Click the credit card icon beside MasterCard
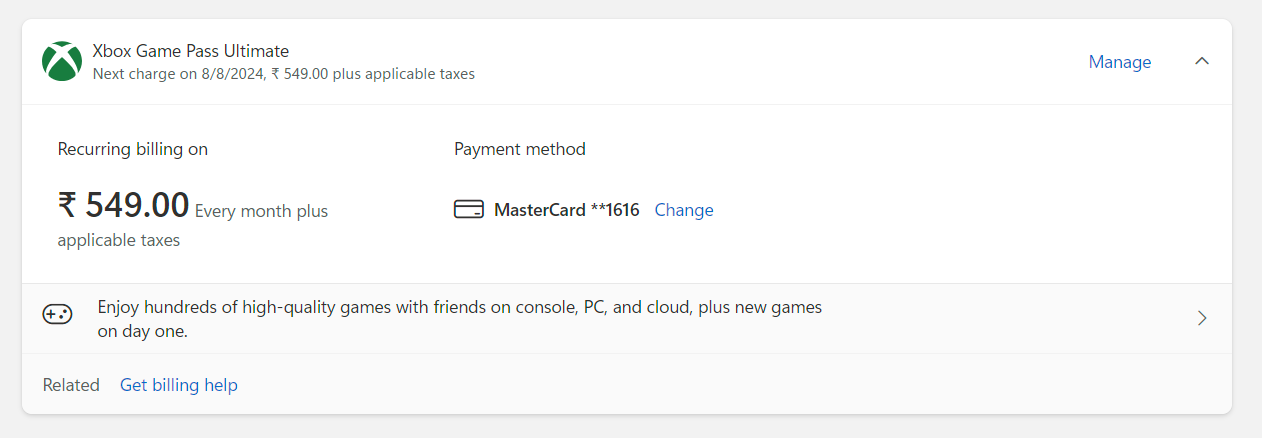The width and height of the screenshot is (1262, 438). pyautogui.click(x=469, y=210)
